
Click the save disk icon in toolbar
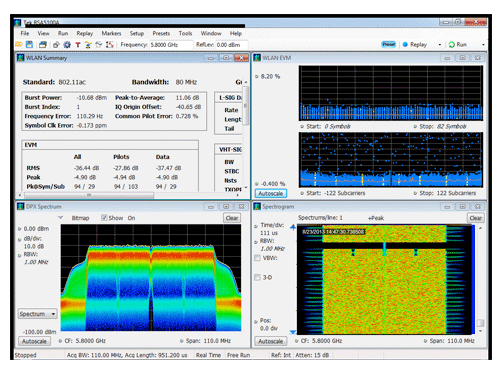coord(30,44)
